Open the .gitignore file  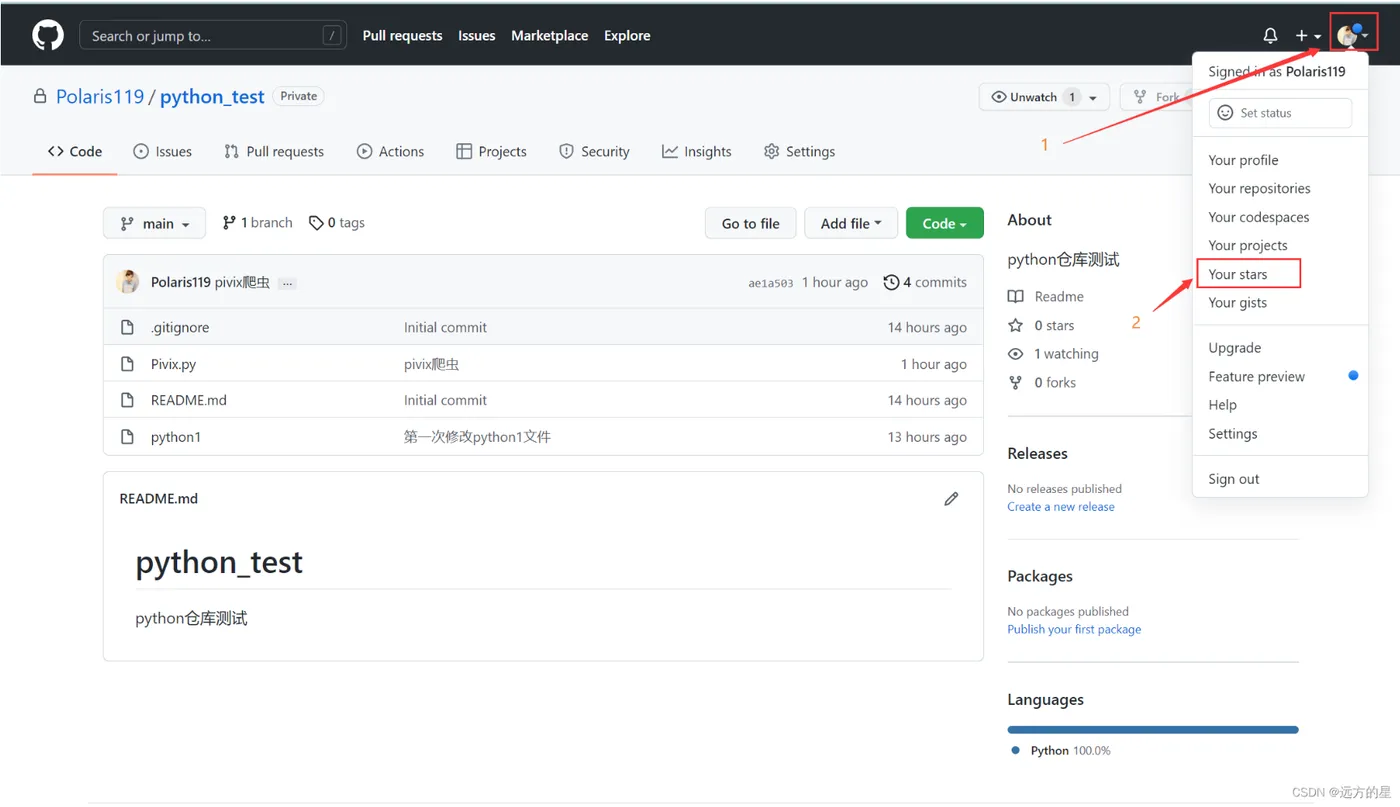click(x=180, y=327)
